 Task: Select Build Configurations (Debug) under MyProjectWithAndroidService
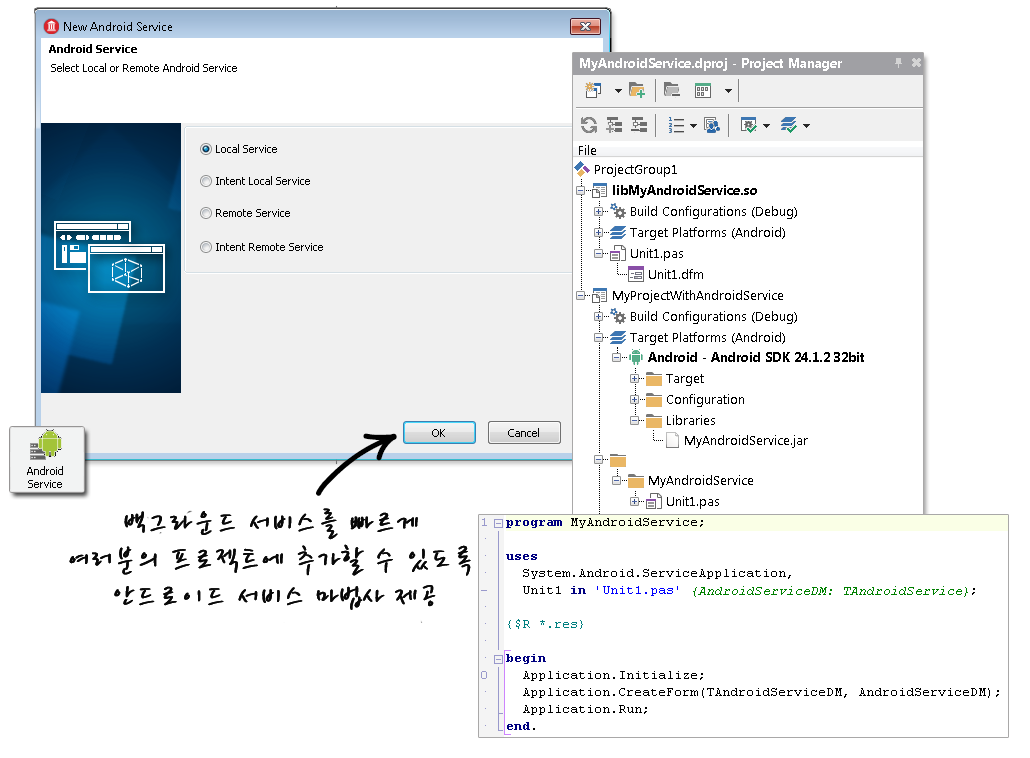(x=713, y=317)
